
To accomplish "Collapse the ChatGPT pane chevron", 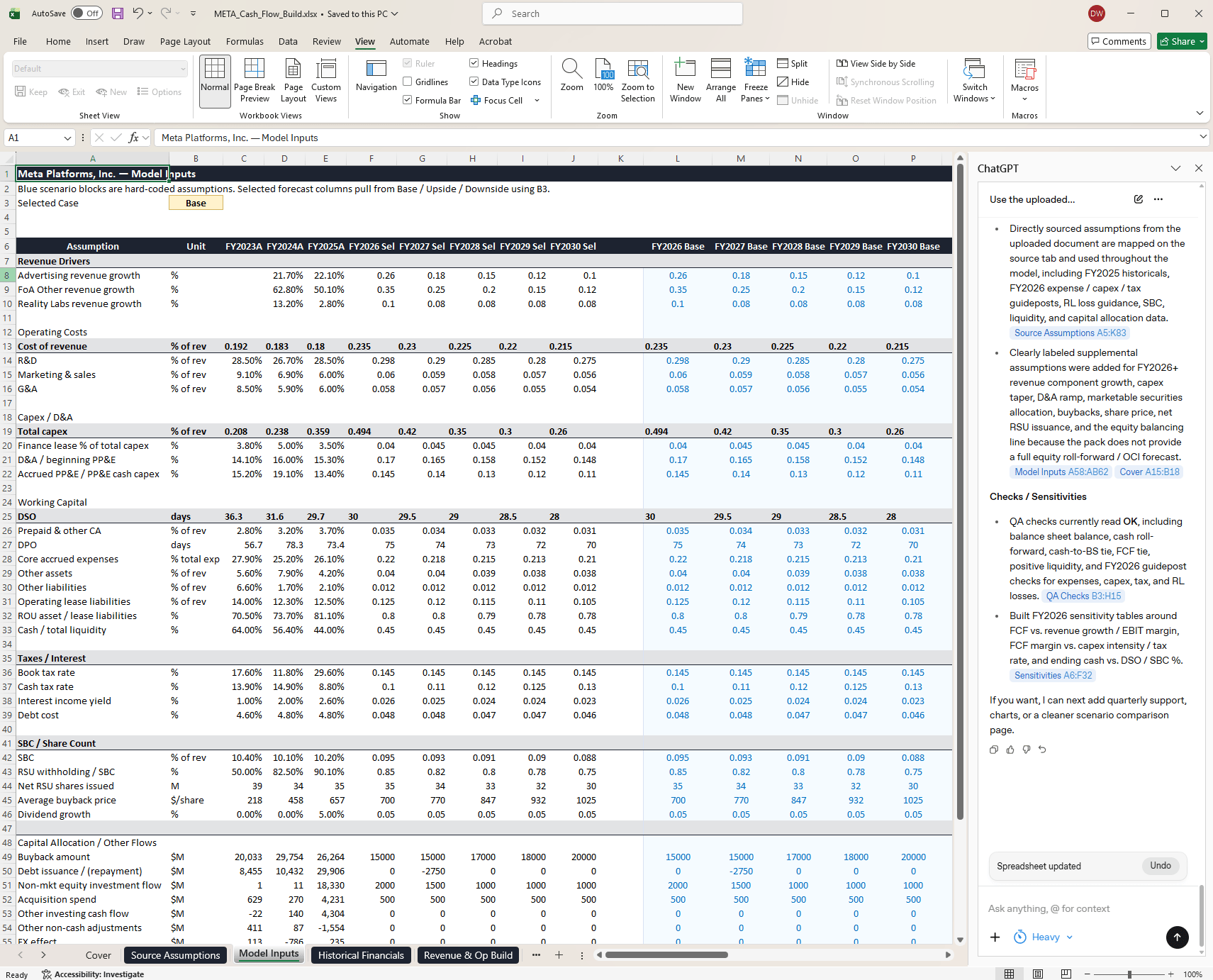I will (1175, 169).
